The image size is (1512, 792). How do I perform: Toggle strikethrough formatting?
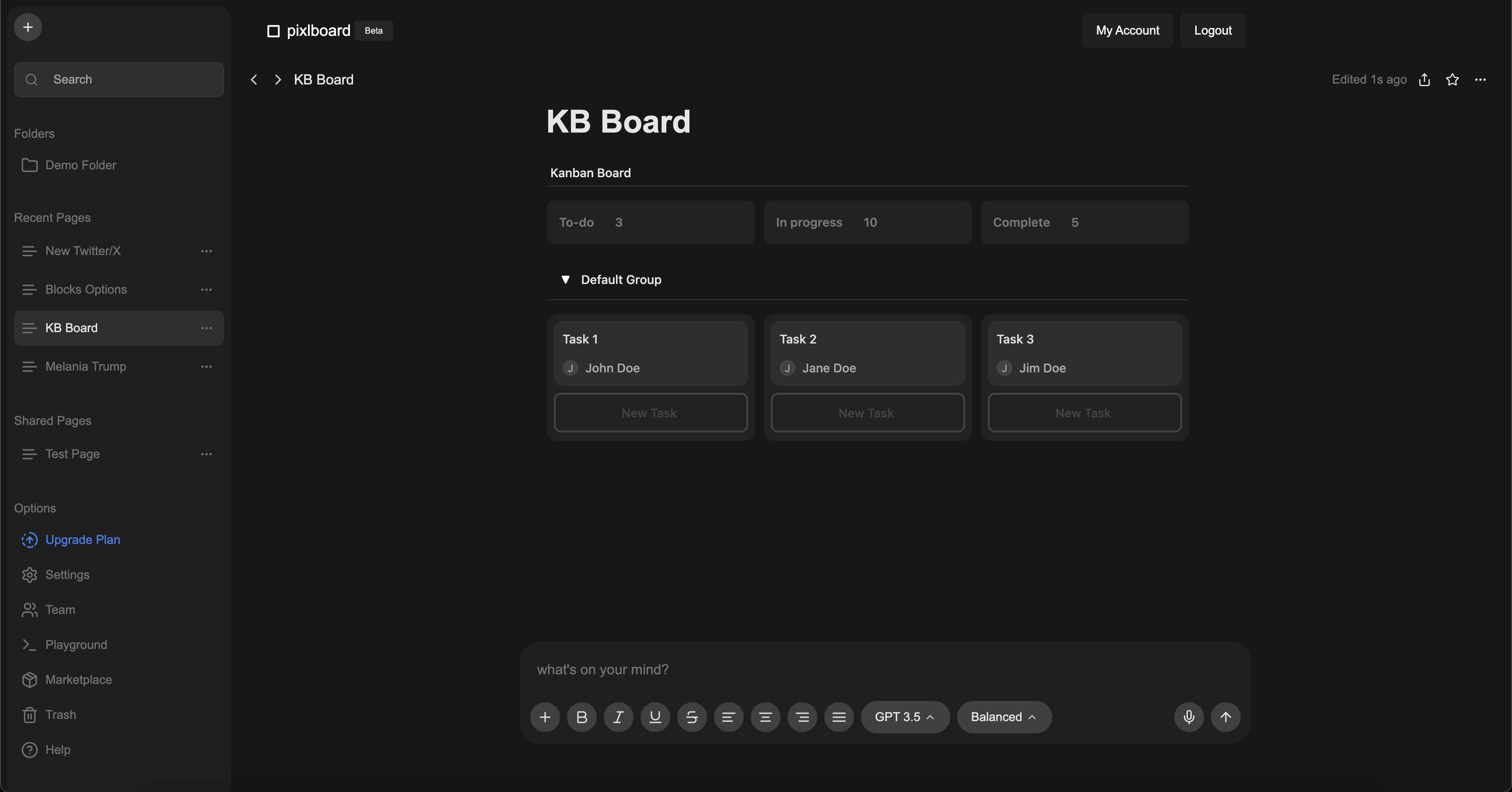691,717
